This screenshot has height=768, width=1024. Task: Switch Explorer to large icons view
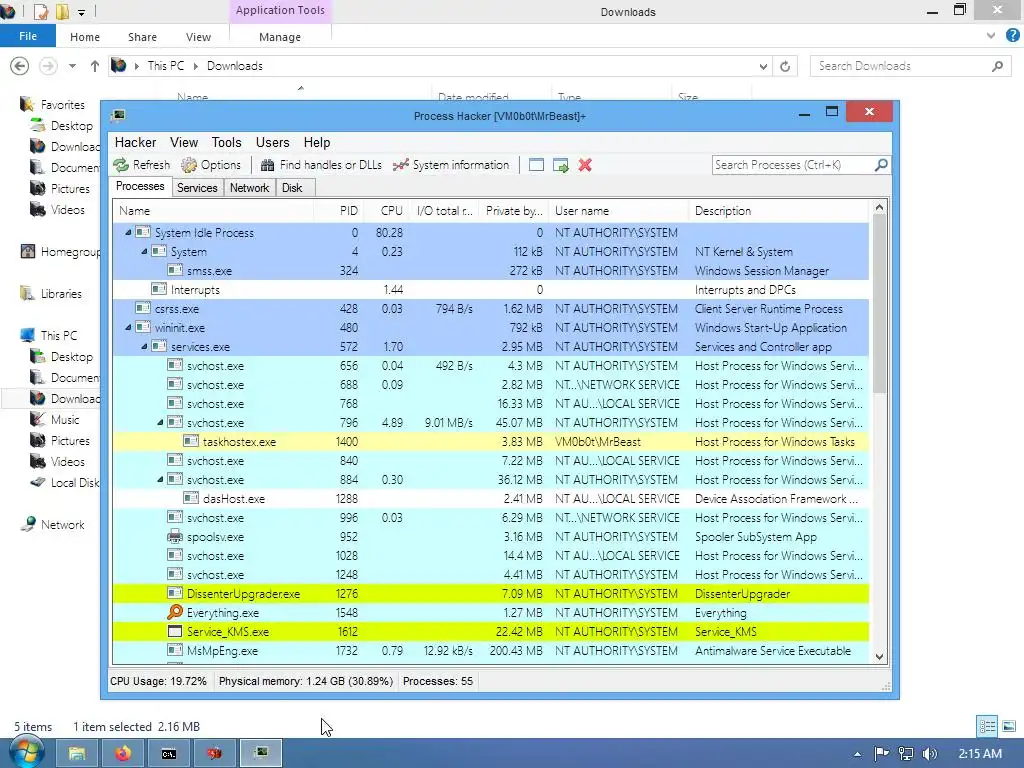[1008, 726]
